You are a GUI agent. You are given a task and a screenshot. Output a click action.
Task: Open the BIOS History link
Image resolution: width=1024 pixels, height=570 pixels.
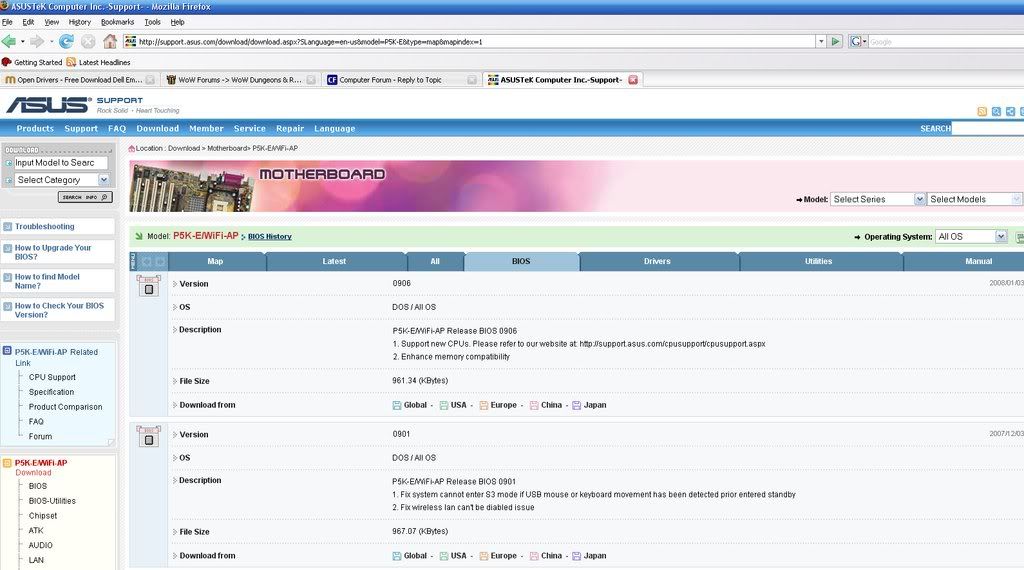click(270, 237)
